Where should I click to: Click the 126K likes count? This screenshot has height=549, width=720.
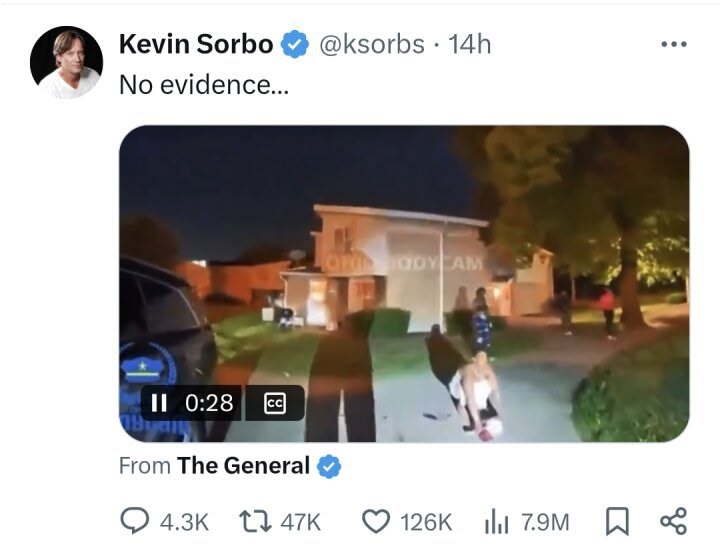426,522
